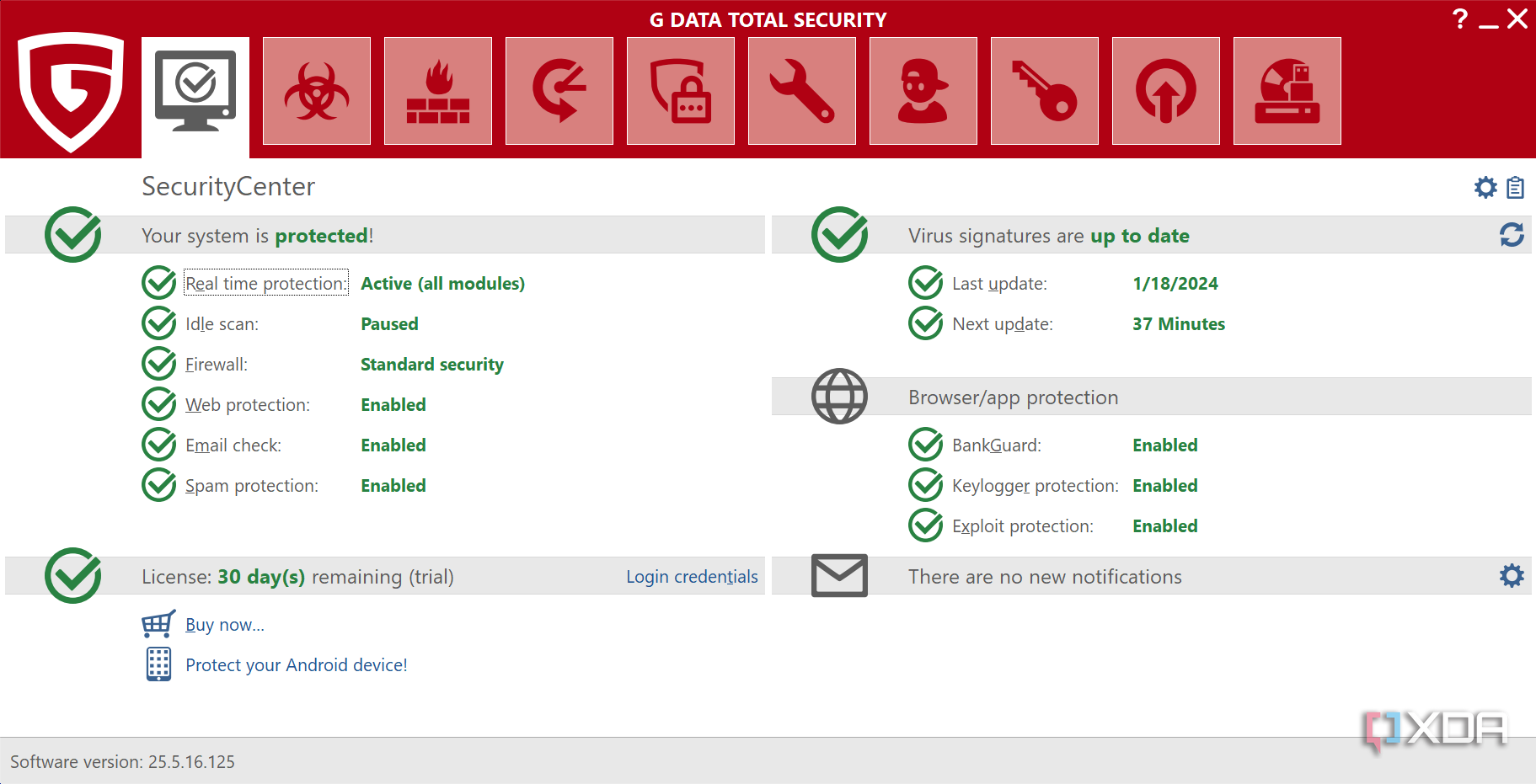The height and width of the screenshot is (784, 1536).
Task: Open Firewall options label
Action: click(217, 365)
